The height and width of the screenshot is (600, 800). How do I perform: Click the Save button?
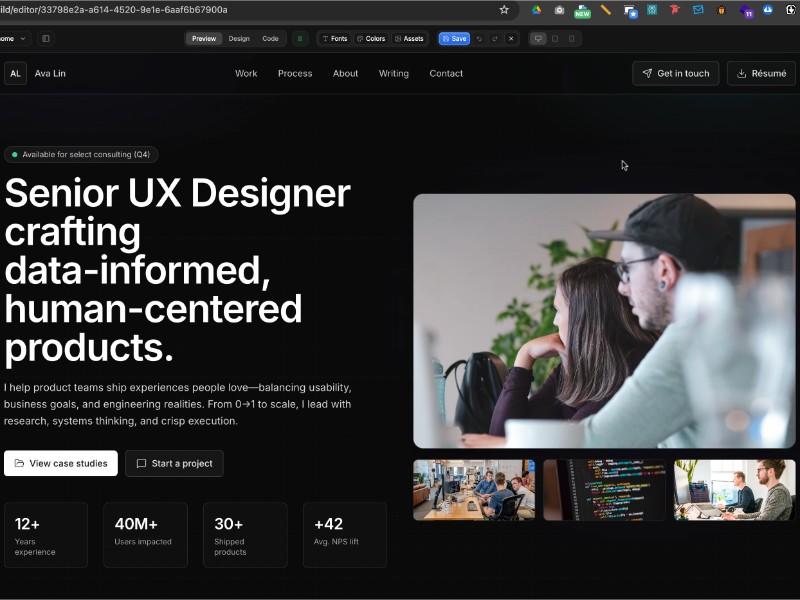(x=454, y=39)
